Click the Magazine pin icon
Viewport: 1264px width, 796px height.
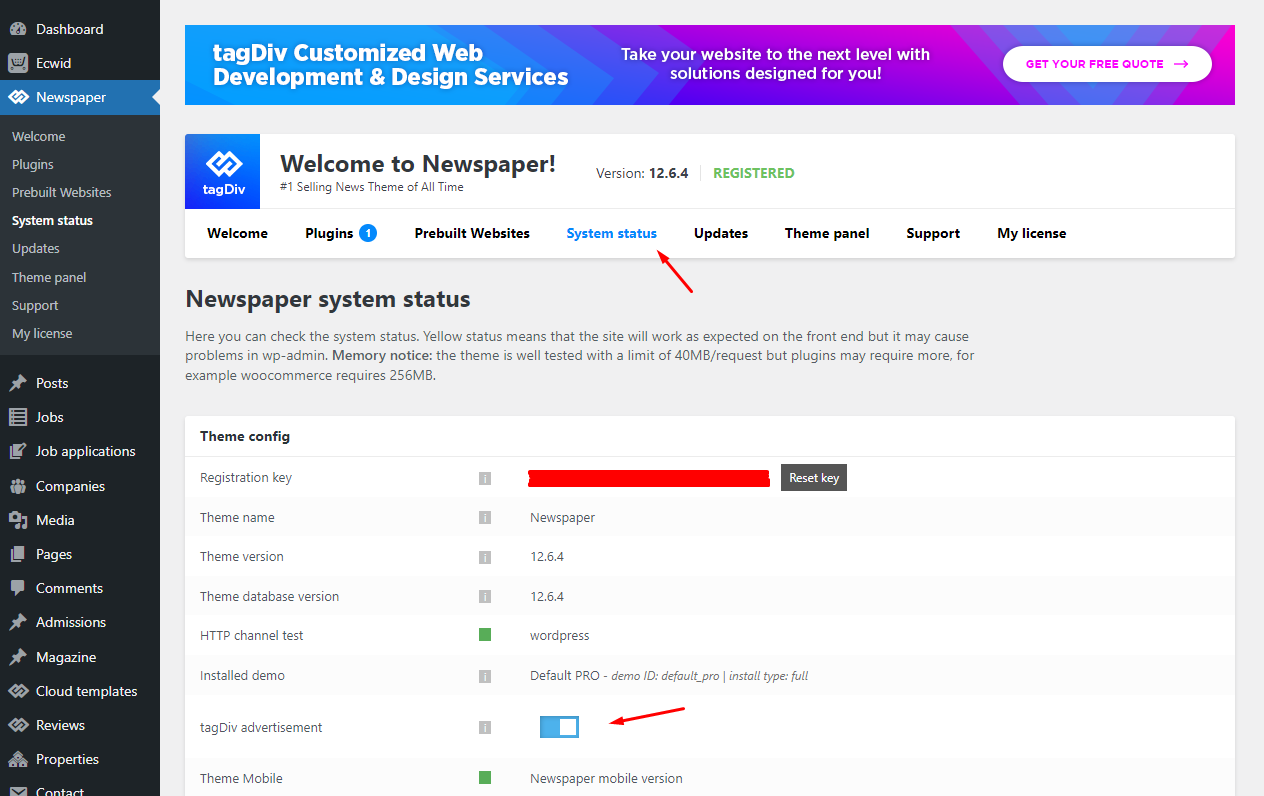coord(18,657)
